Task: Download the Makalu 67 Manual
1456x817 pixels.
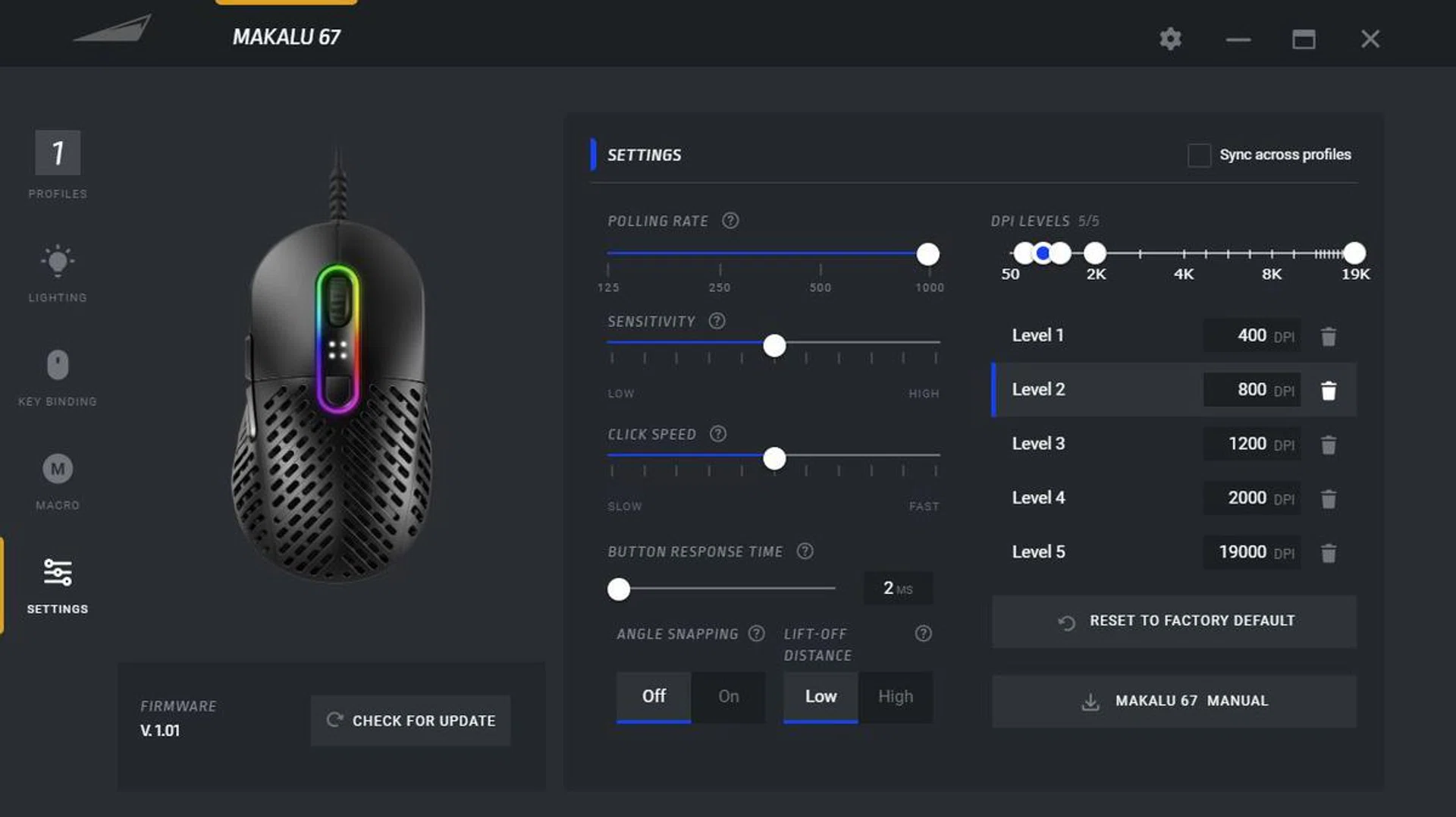Action: click(x=1174, y=701)
